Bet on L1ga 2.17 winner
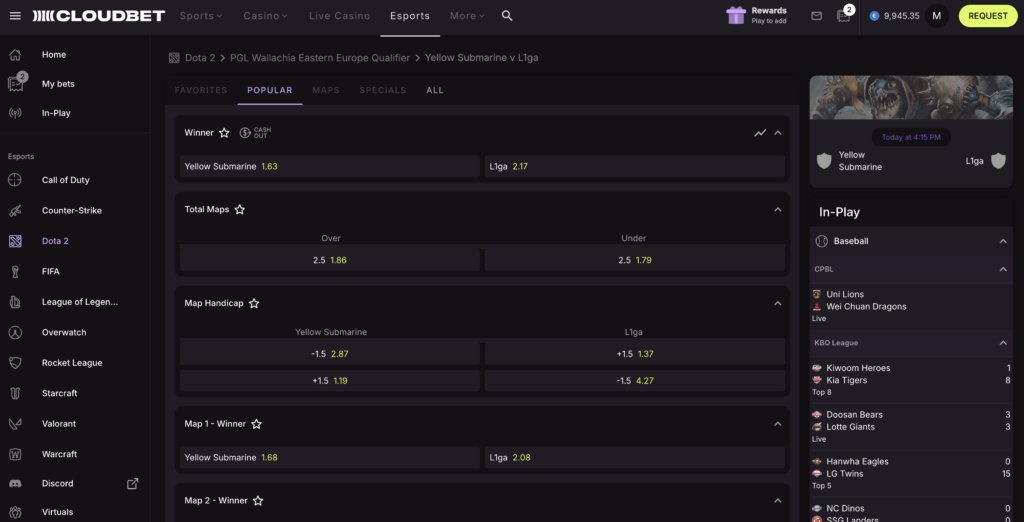1024x522 pixels. point(635,166)
